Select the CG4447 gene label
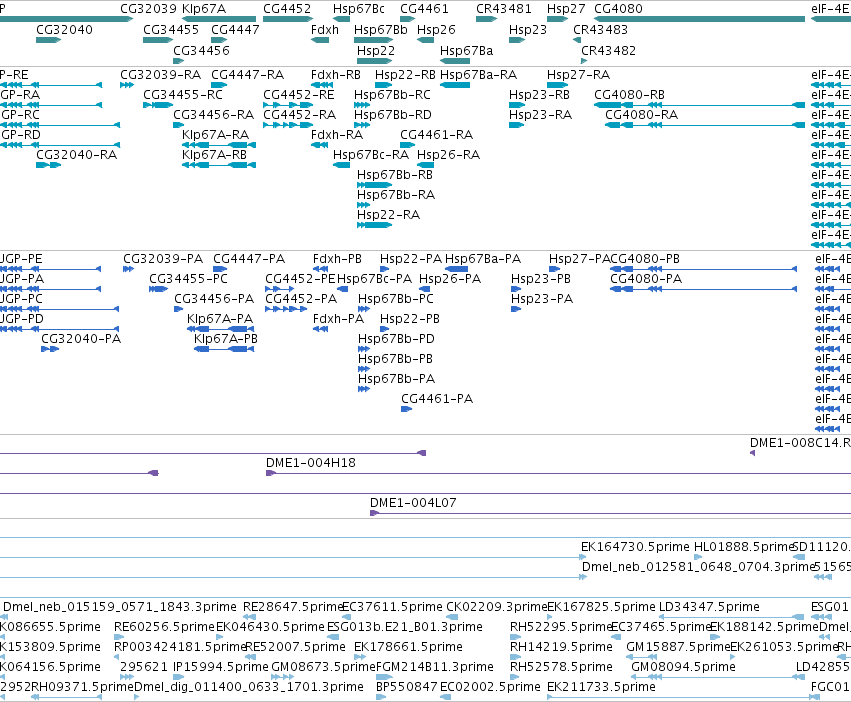The width and height of the screenshot is (851, 702). pyautogui.click(x=235, y=29)
